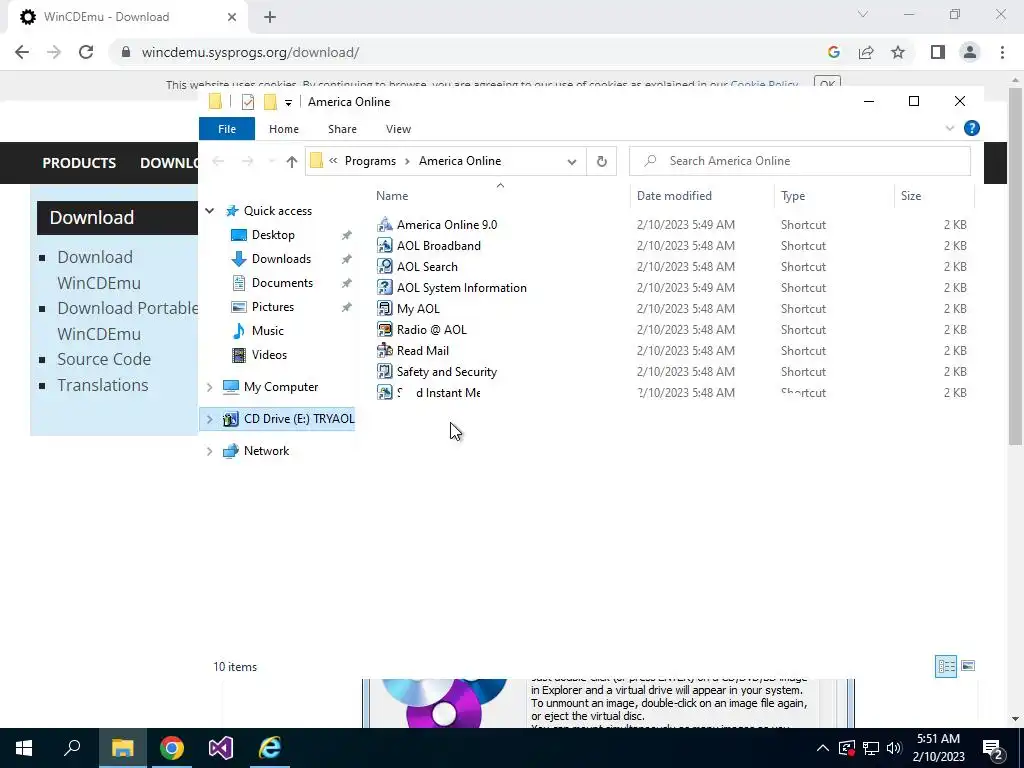The height and width of the screenshot is (768, 1024).
Task: Click the Chrome address bar URL
Action: (x=250, y=52)
